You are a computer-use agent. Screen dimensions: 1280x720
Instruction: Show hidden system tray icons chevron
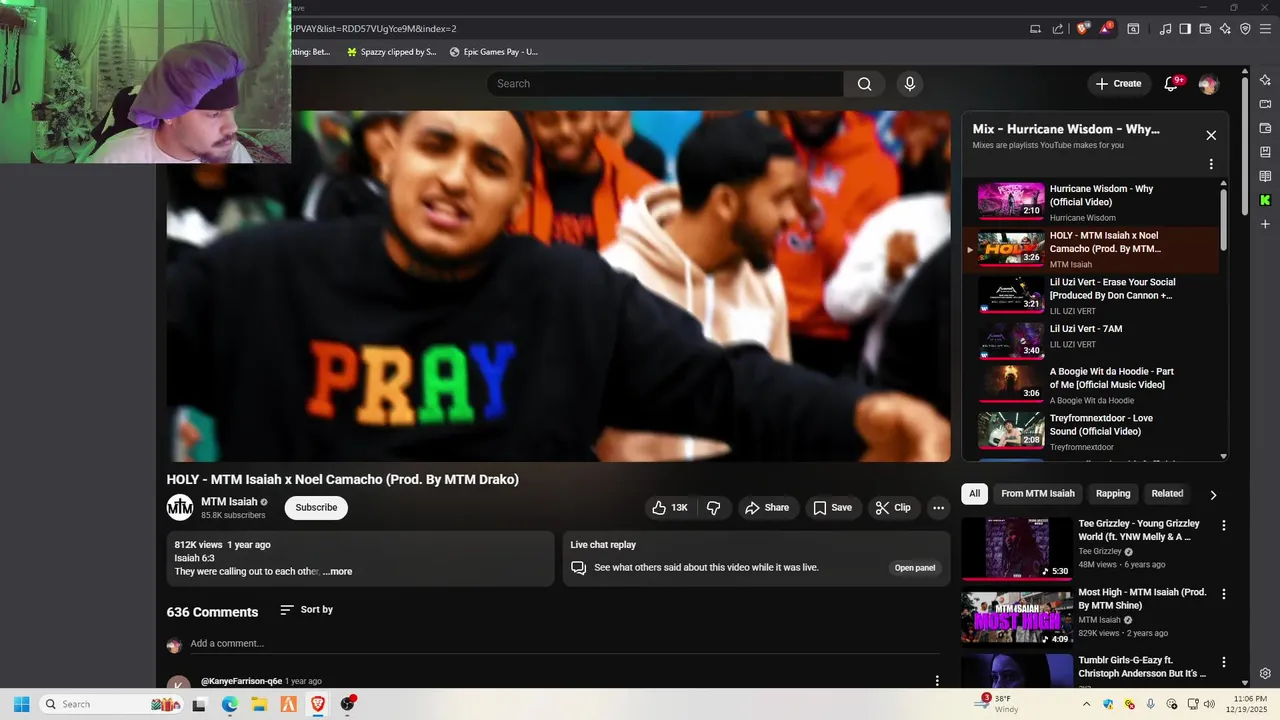click(x=1087, y=704)
